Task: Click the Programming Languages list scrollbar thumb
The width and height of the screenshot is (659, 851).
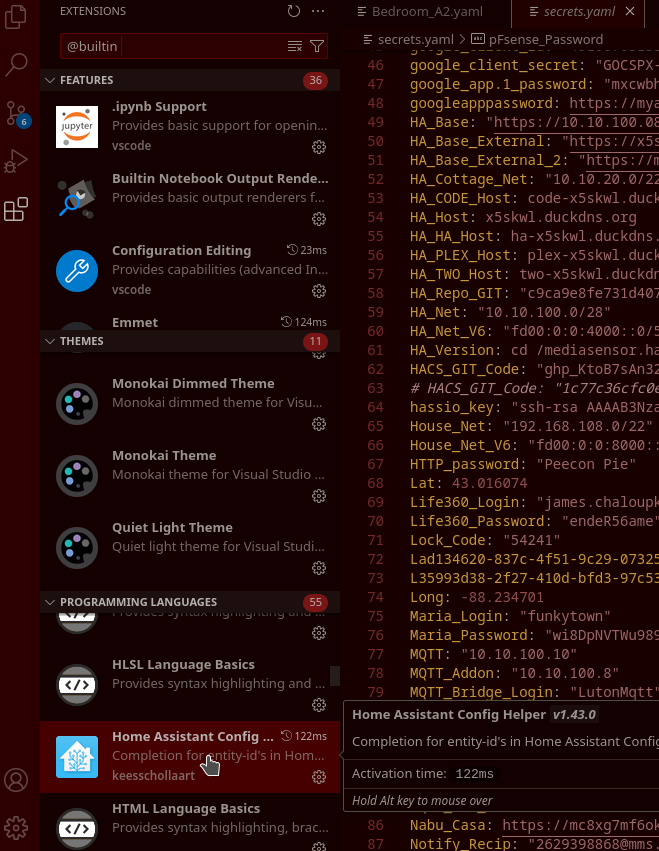Action: tap(335, 676)
